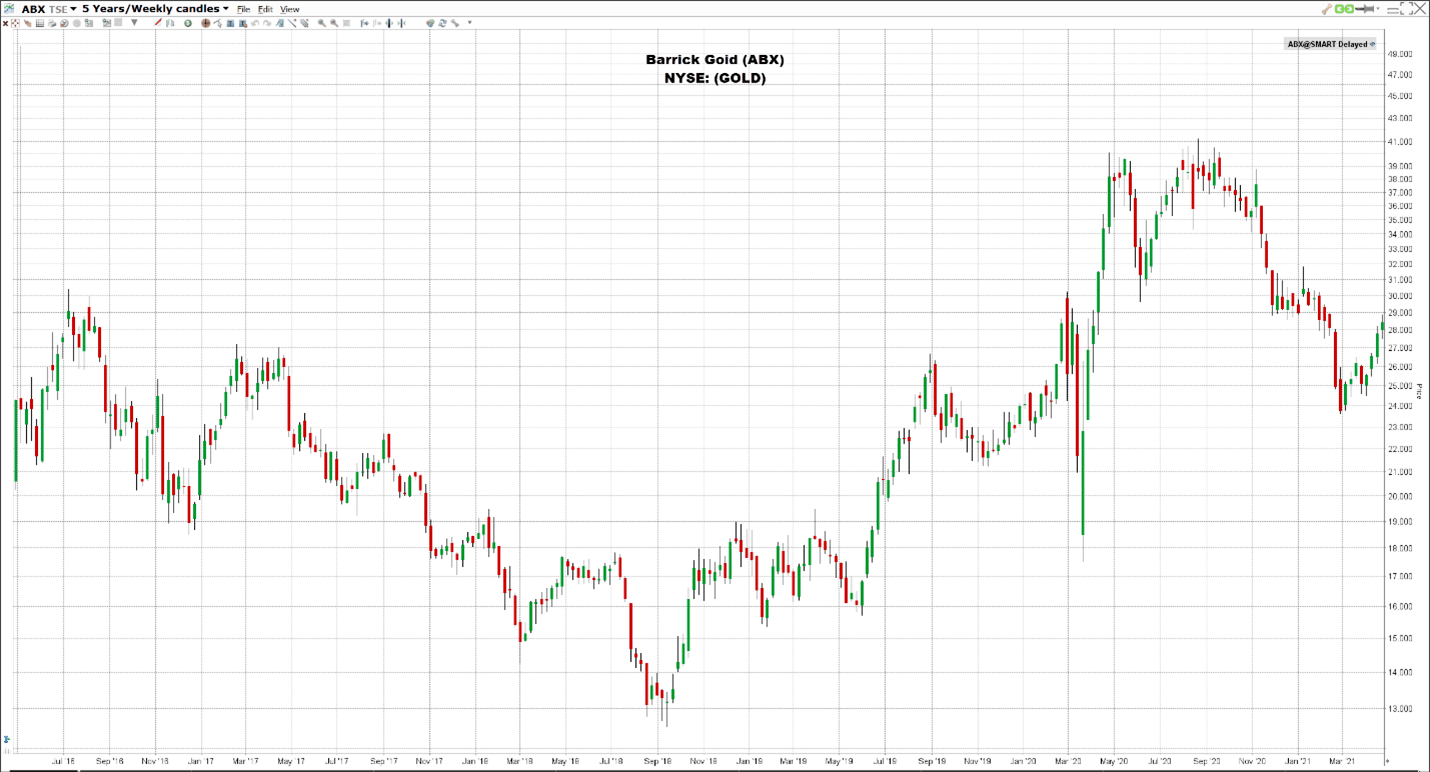Click the Jan '21 date axis label
1430x772 pixels.
1298,762
